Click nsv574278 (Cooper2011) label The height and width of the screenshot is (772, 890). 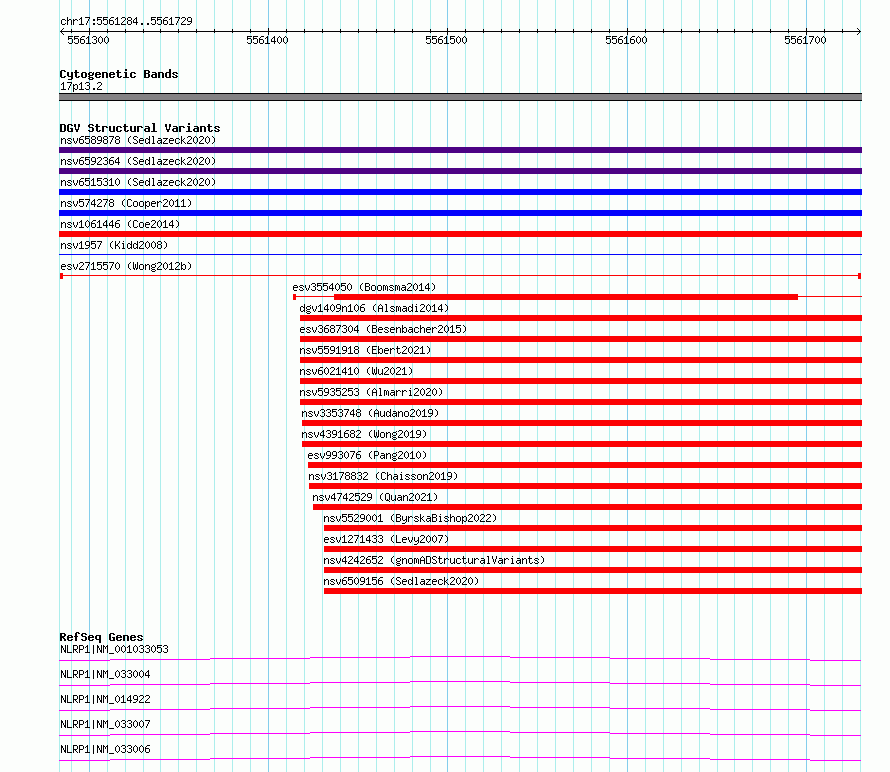(x=126, y=203)
